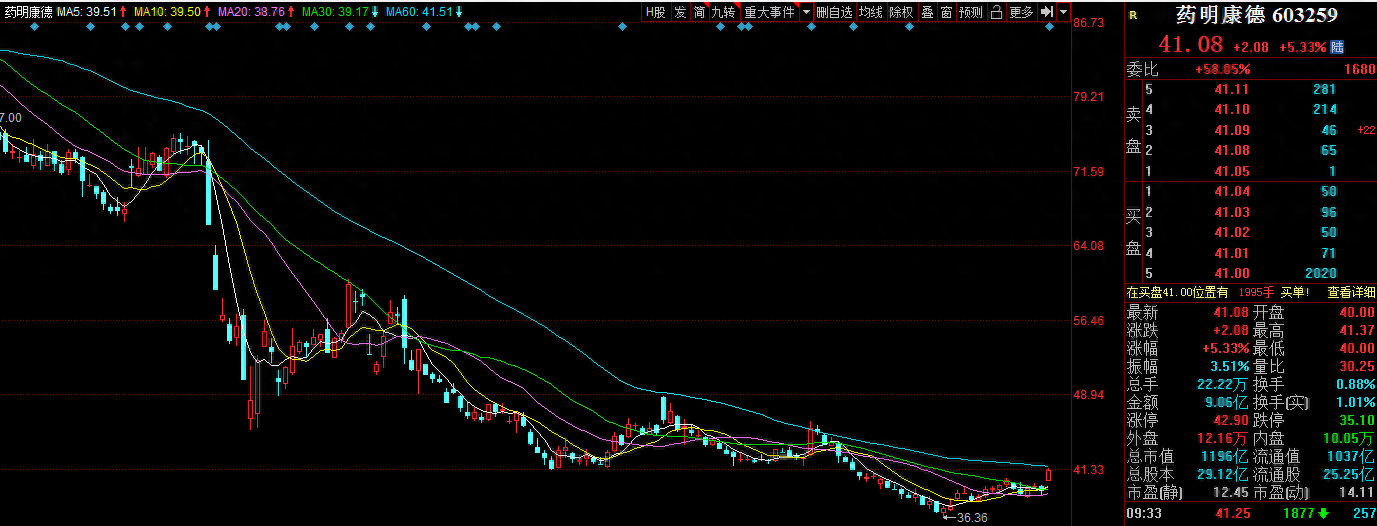Click the jump-to-end arrow icon
Screen dimensions: 1377x526
tap(1046, 12)
